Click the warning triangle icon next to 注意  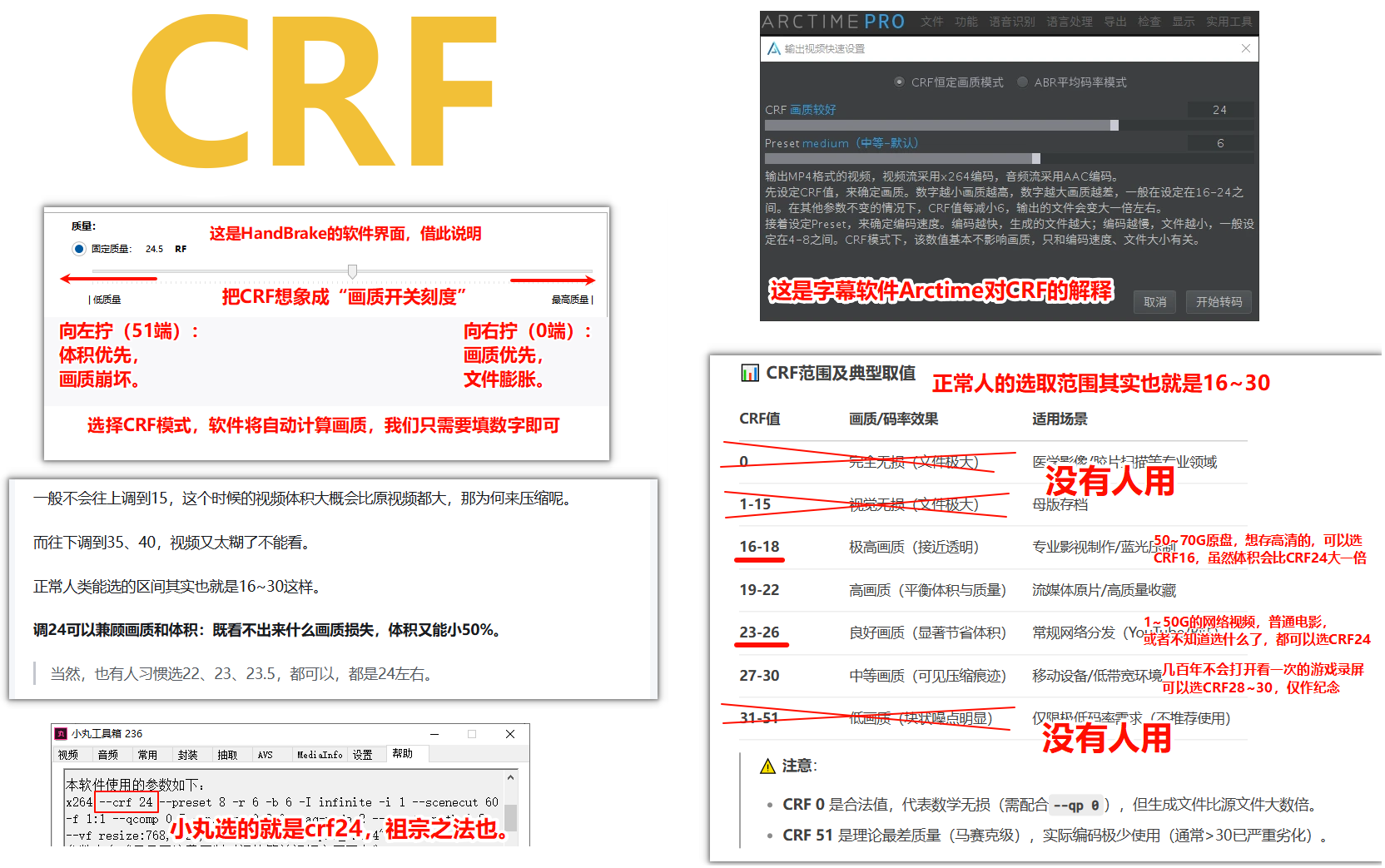[769, 765]
